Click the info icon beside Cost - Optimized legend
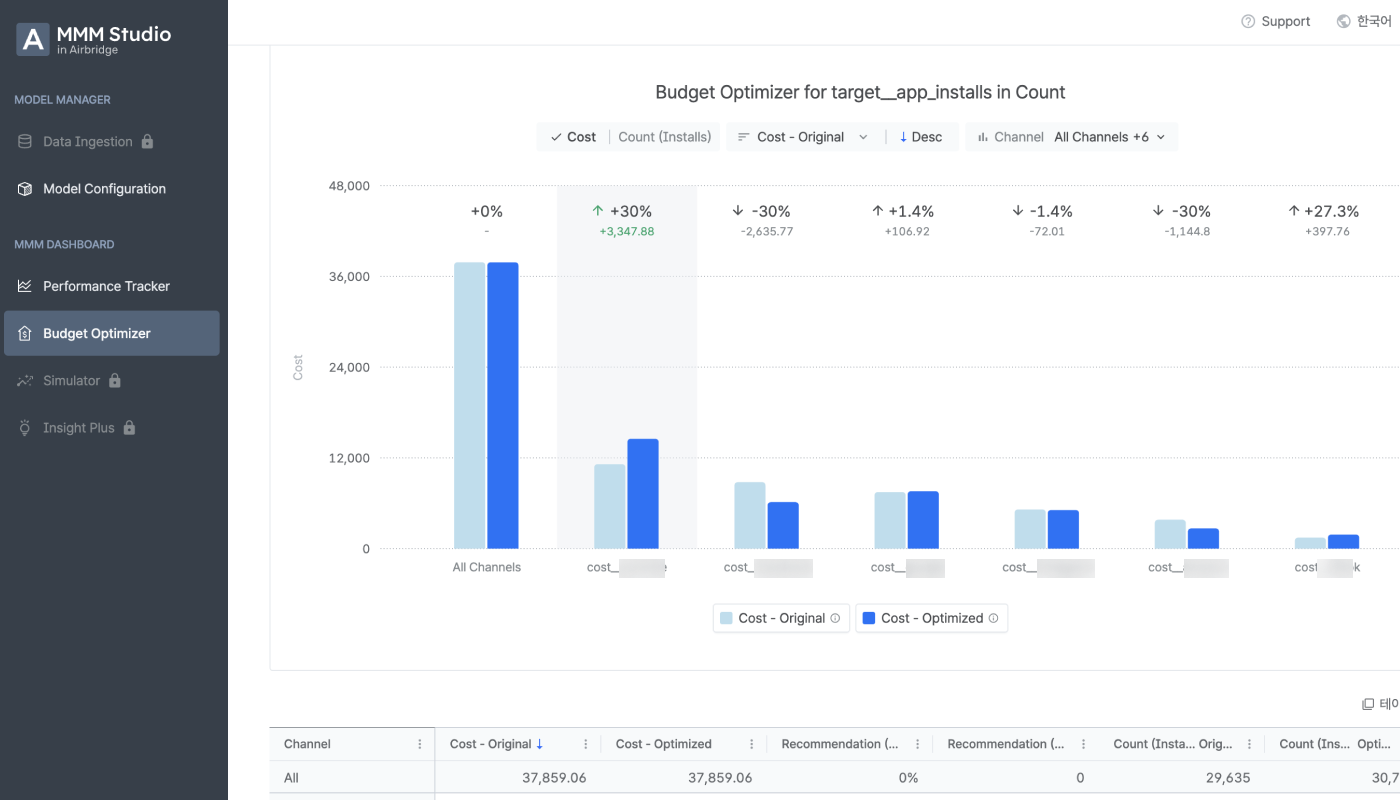The width and height of the screenshot is (1400, 800). pyautogui.click(x=993, y=618)
